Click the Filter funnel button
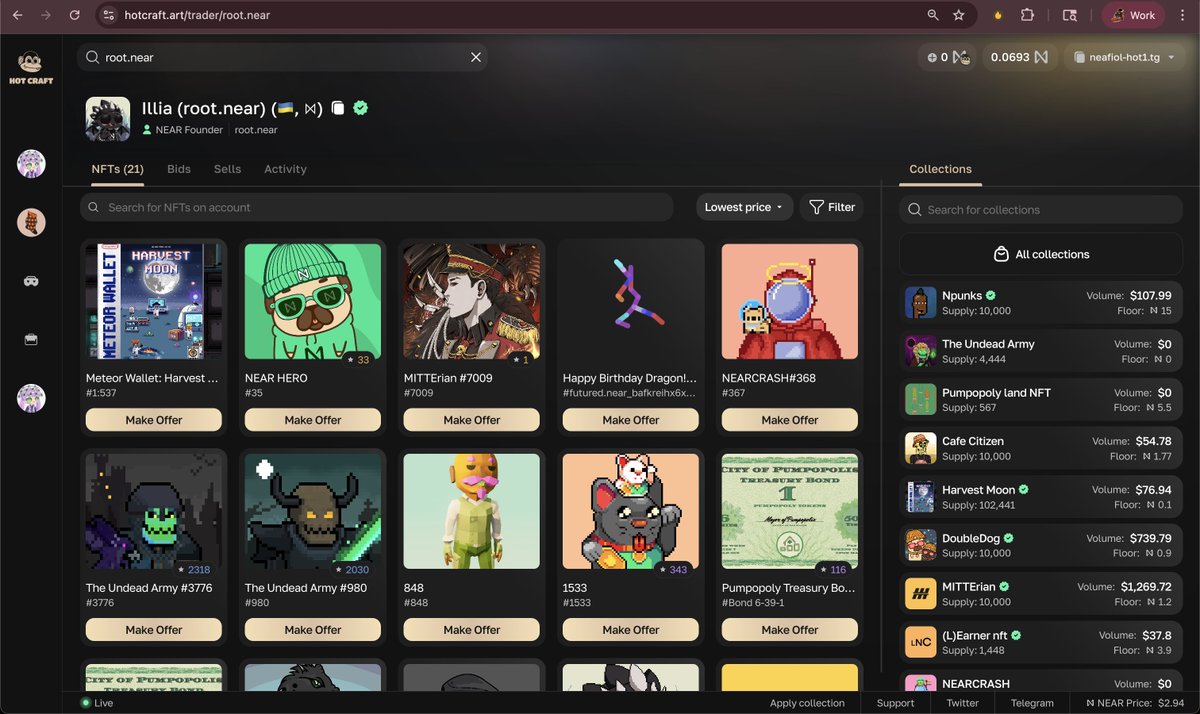Image resolution: width=1200 pixels, height=714 pixels. click(832, 207)
